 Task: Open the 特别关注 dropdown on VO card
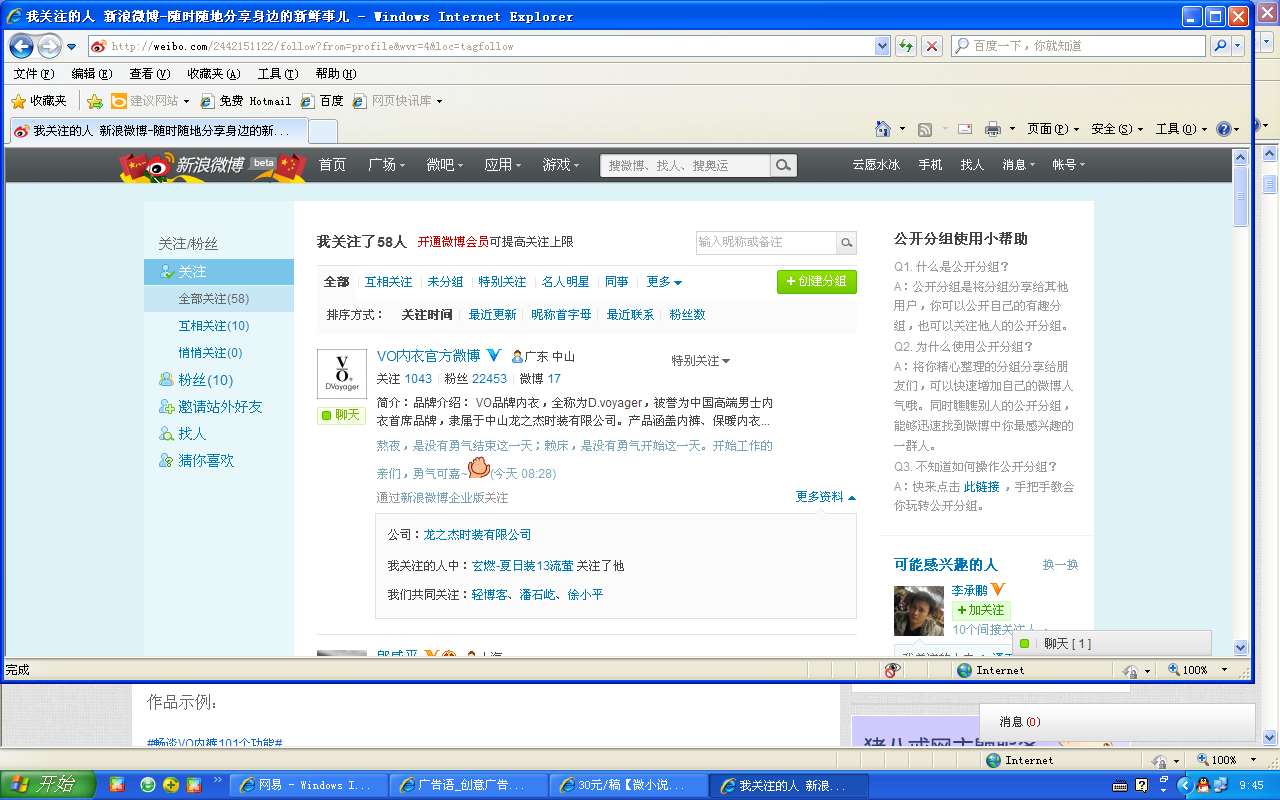tap(701, 360)
